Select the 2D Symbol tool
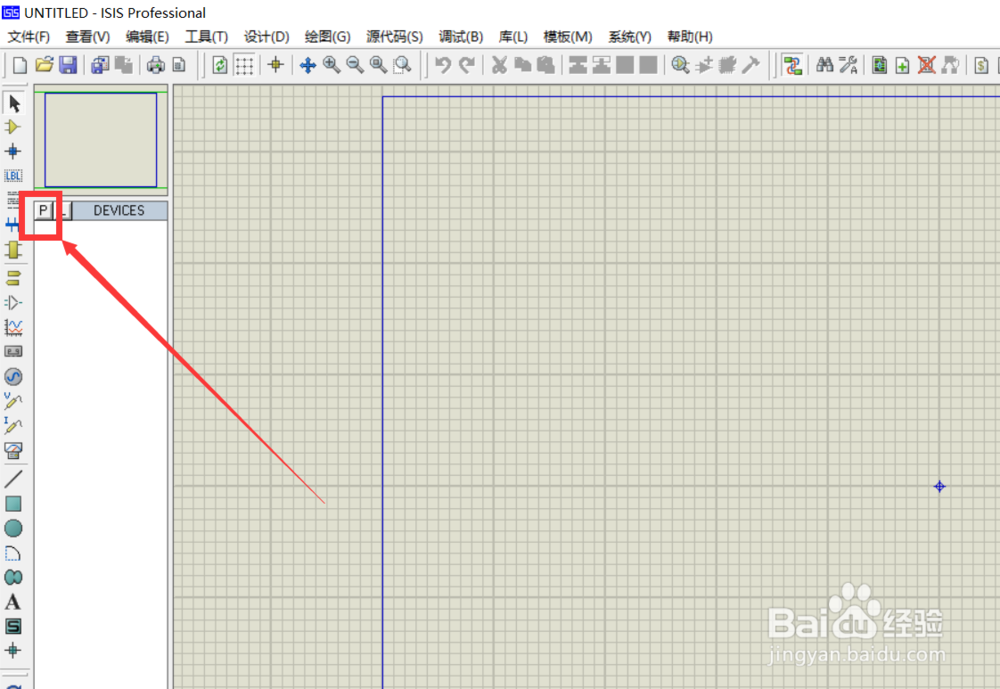This screenshot has height=689, width=1000. point(13,626)
